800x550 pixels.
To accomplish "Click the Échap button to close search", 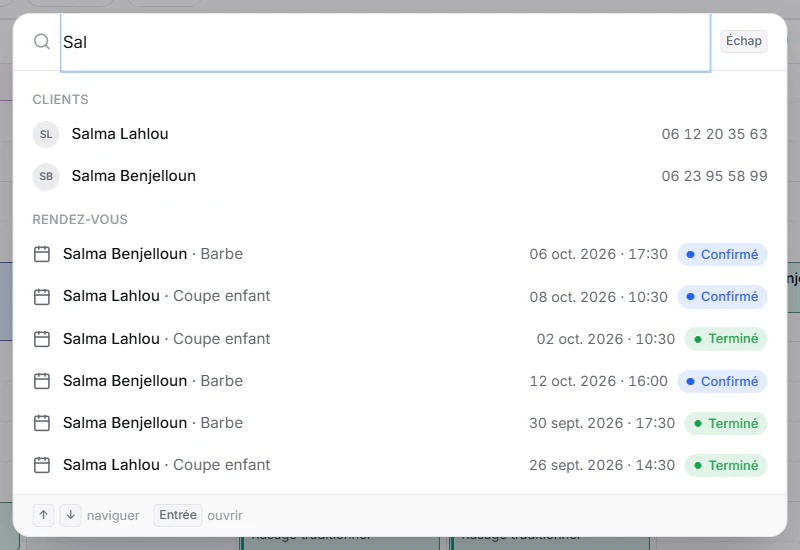I will (743, 41).
